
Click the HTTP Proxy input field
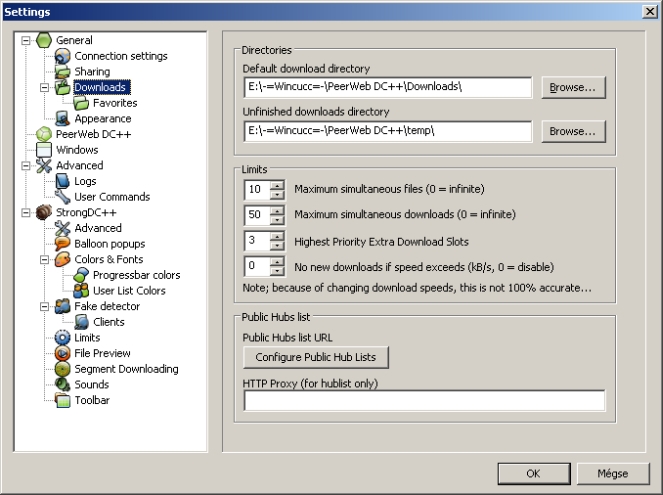(x=424, y=401)
